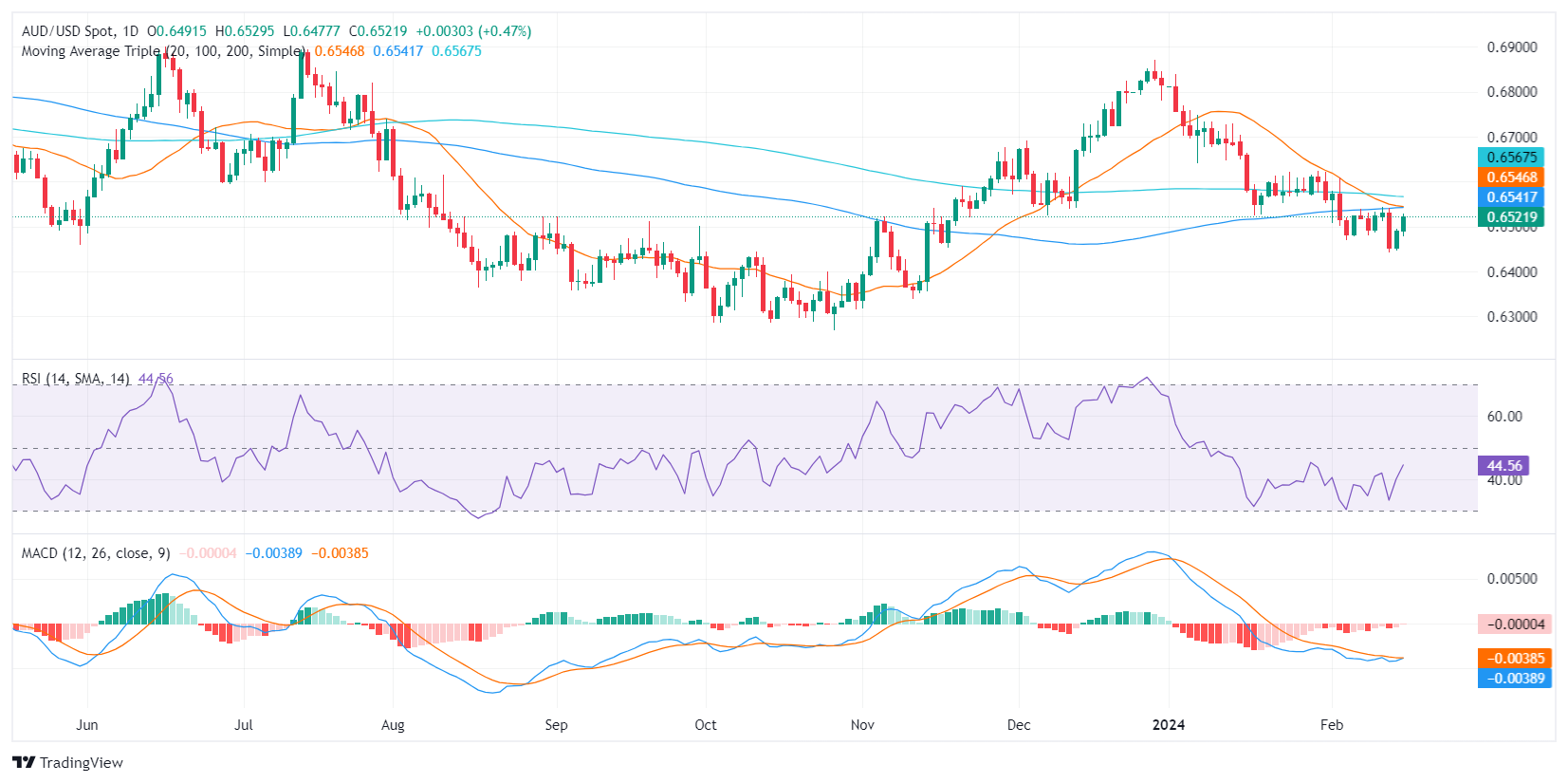Click the 60.00 level on RSI scale

point(1504,417)
